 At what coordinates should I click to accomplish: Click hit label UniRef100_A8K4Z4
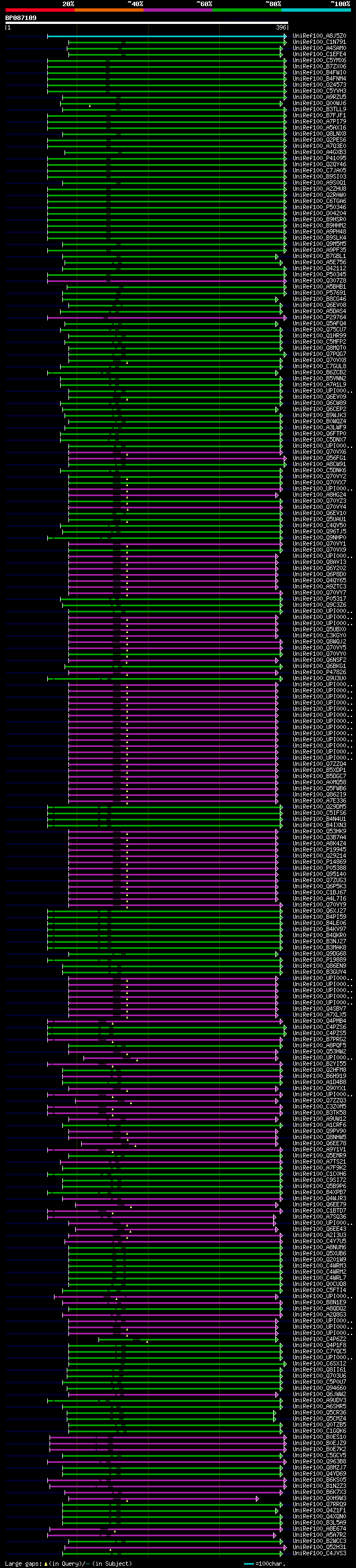[319, 843]
